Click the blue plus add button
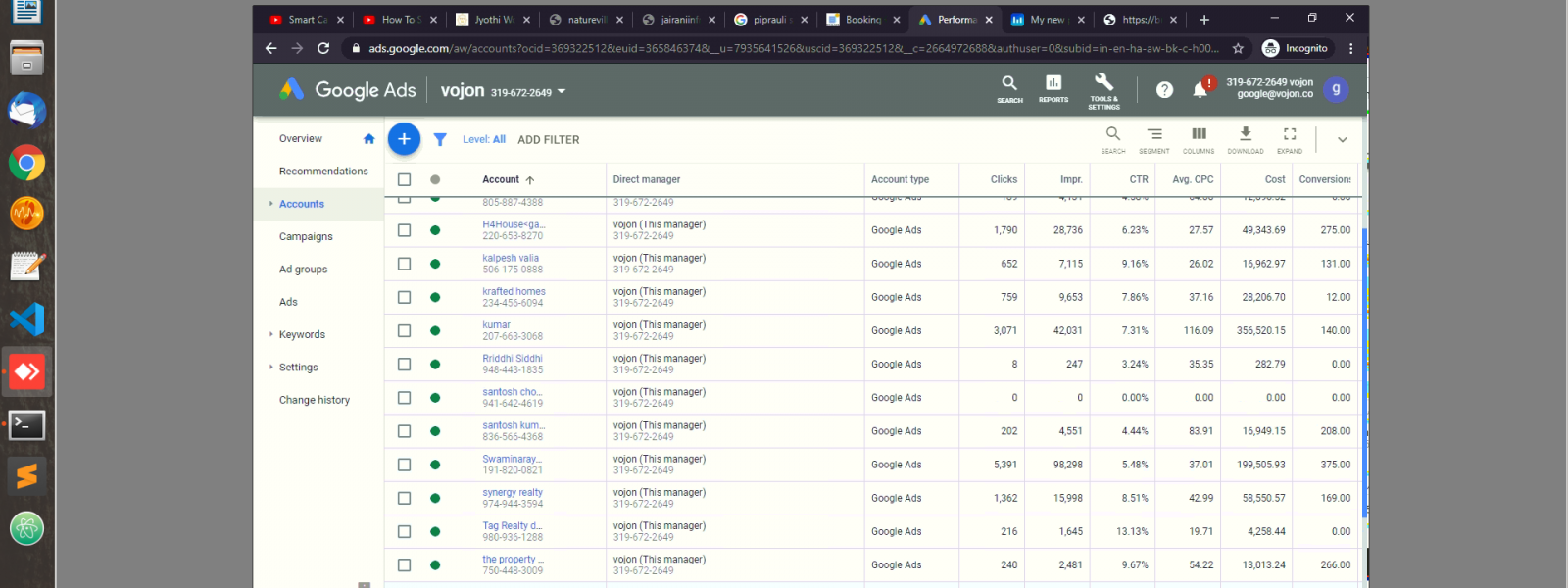The width and height of the screenshot is (1568, 588). pyautogui.click(x=404, y=139)
